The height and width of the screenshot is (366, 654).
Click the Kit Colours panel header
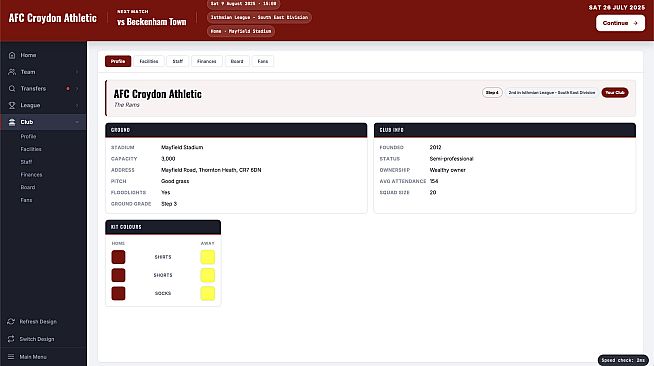[x=163, y=227]
